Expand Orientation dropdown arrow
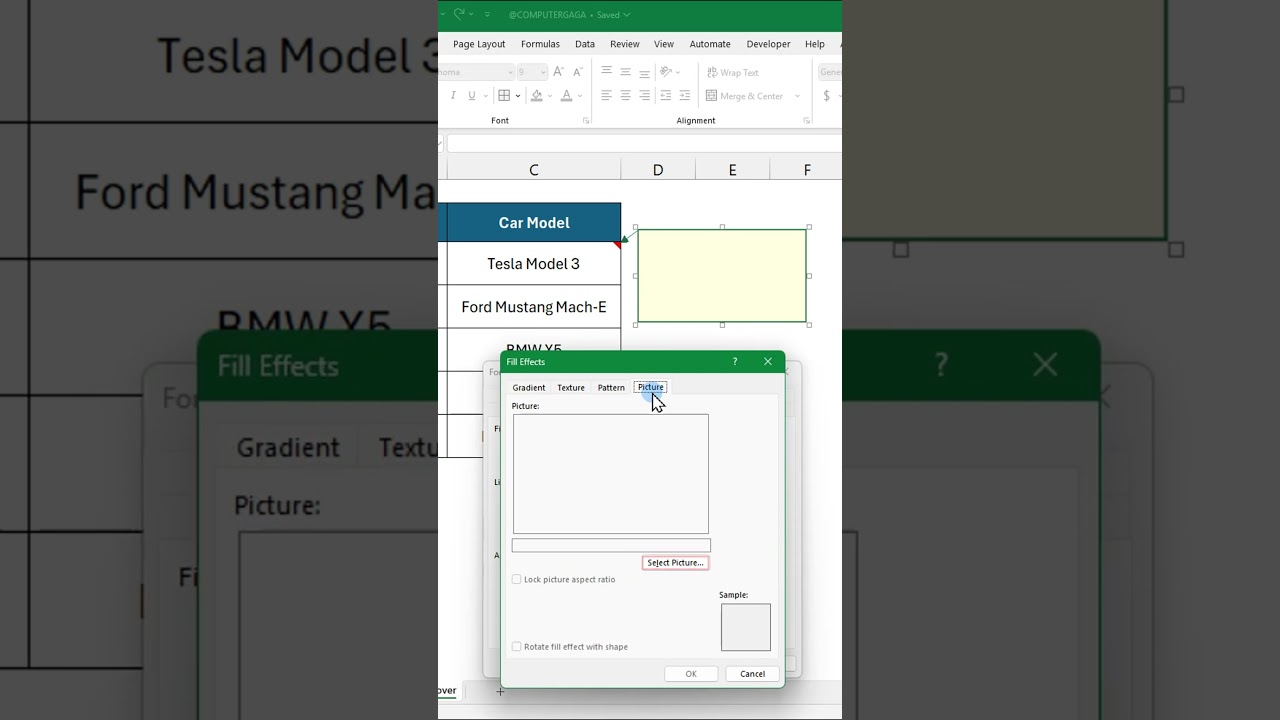 click(678, 72)
